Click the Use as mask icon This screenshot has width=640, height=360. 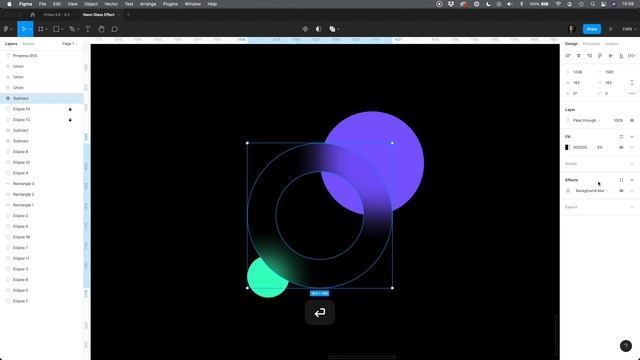point(319,29)
